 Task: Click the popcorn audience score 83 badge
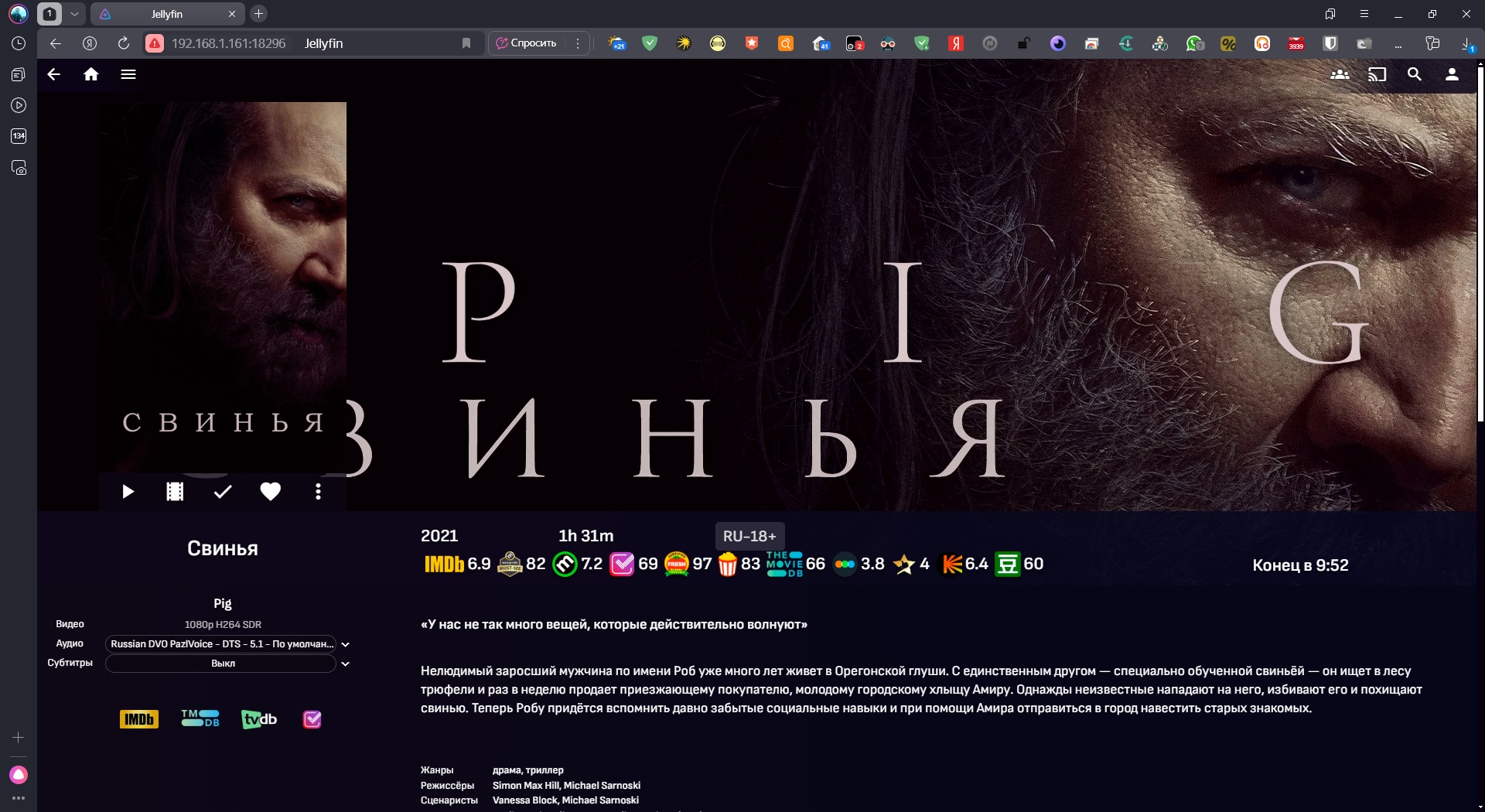(739, 564)
